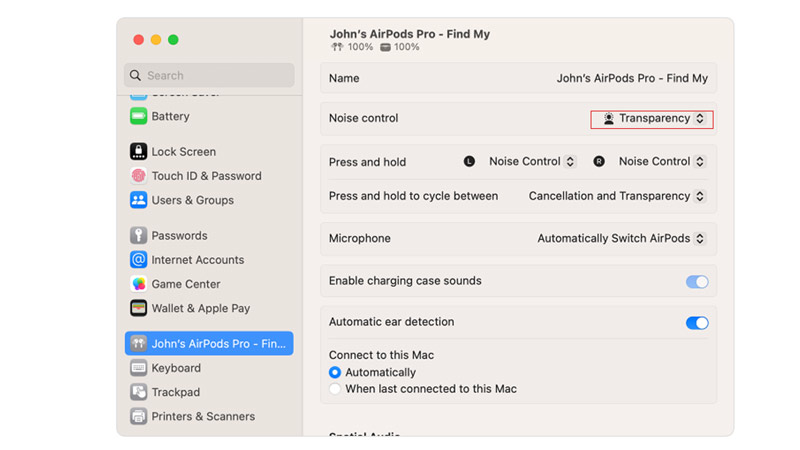Click the charging case battery icon
Image resolution: width=800 pixels, height=450 pixels.
tap(385, 47)
